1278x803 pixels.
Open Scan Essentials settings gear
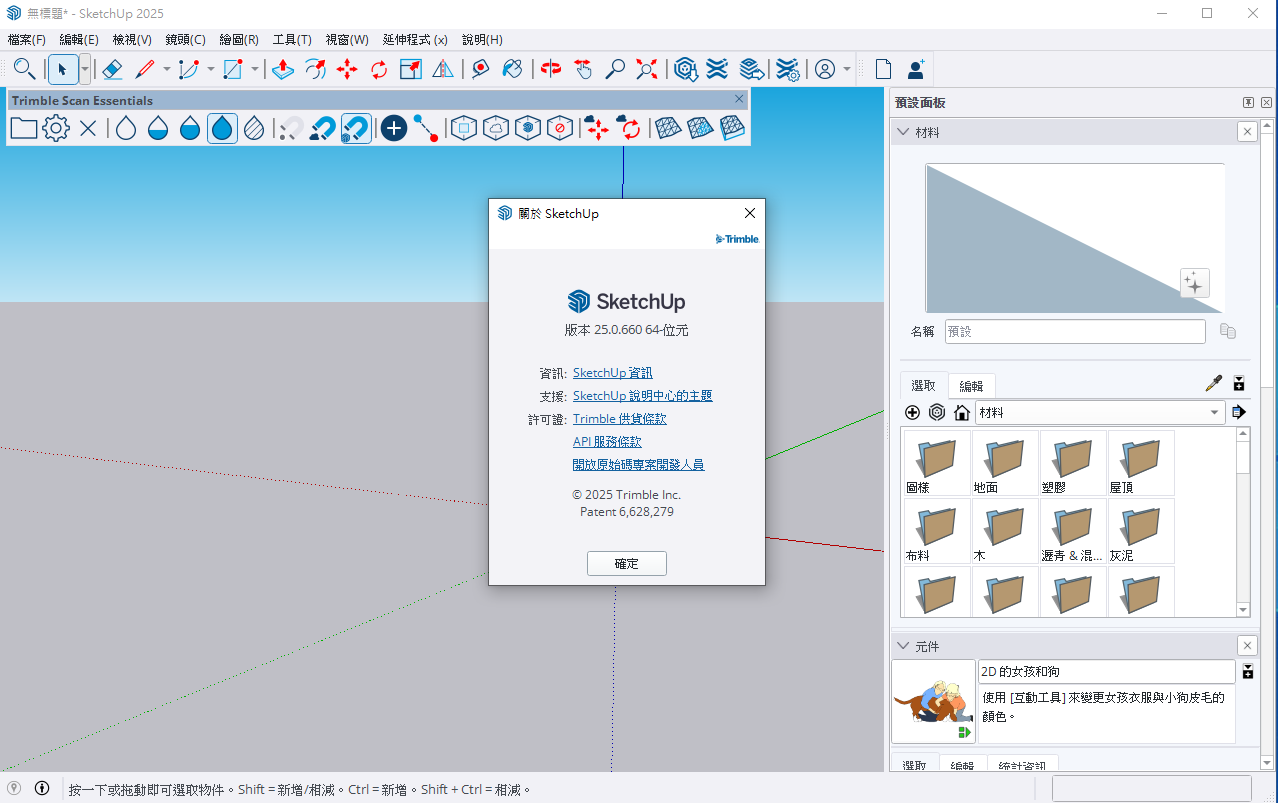click(56, 128)
